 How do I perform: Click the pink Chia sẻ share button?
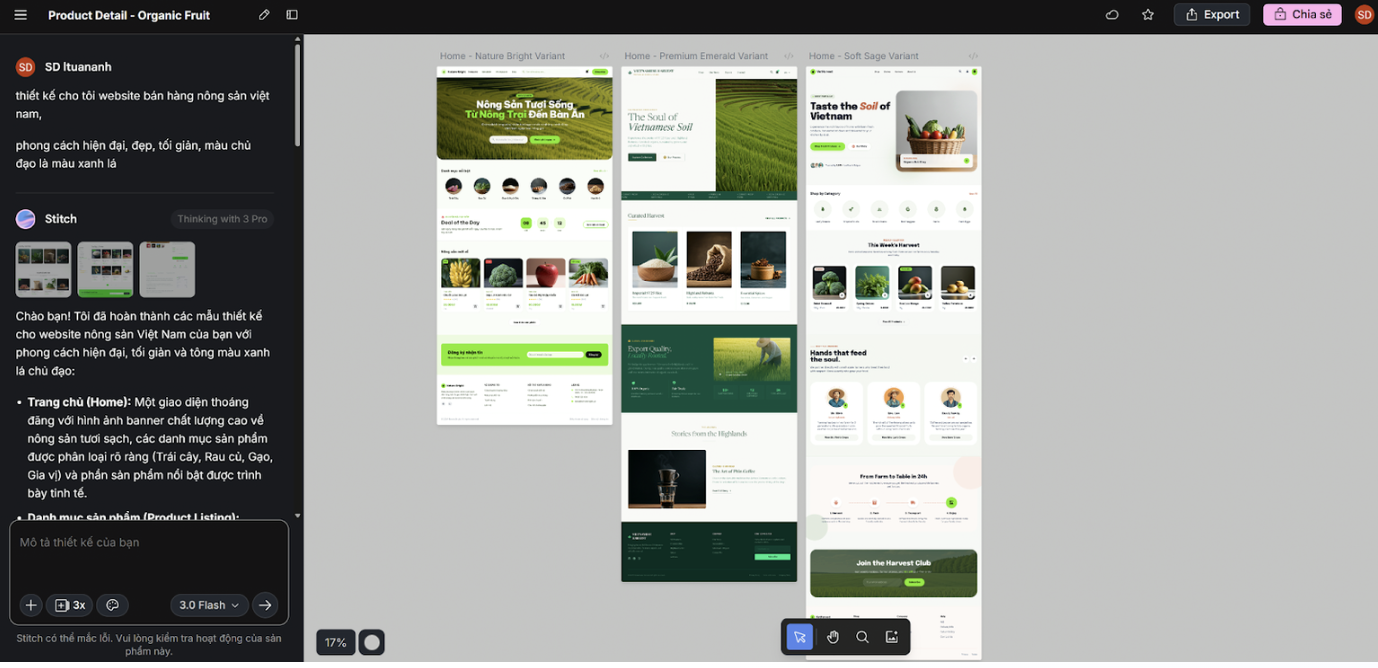1302,15
